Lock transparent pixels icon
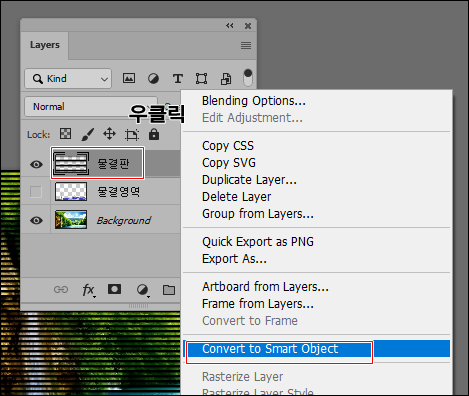This screenshot has width=469, height=396. tap(65, 134)
